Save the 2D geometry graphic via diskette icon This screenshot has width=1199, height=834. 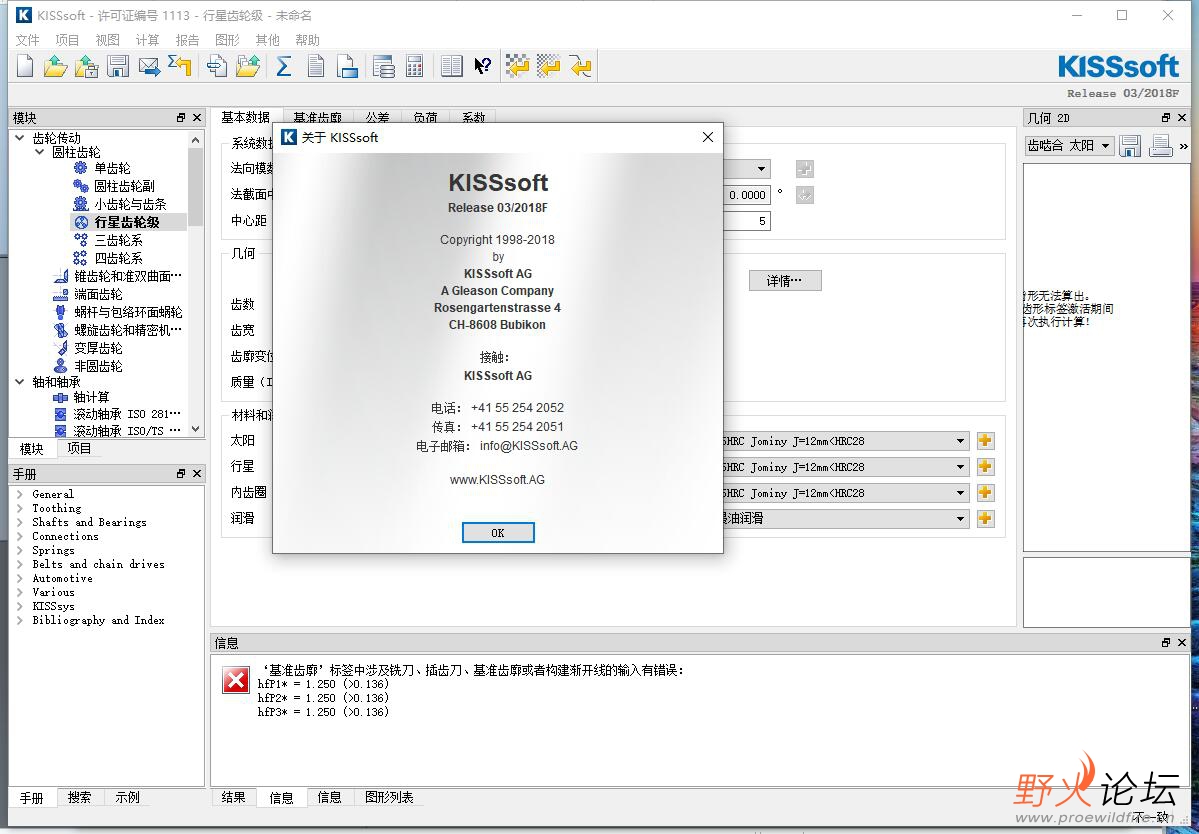[x=1129, y=145]
